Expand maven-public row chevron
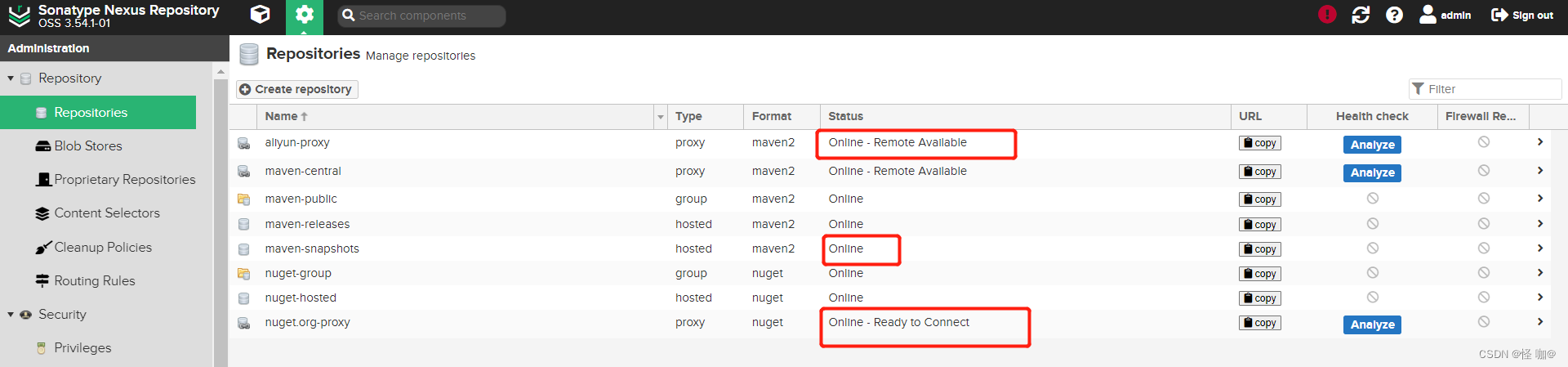1568x367 pixels. [x=1540, y=199]
